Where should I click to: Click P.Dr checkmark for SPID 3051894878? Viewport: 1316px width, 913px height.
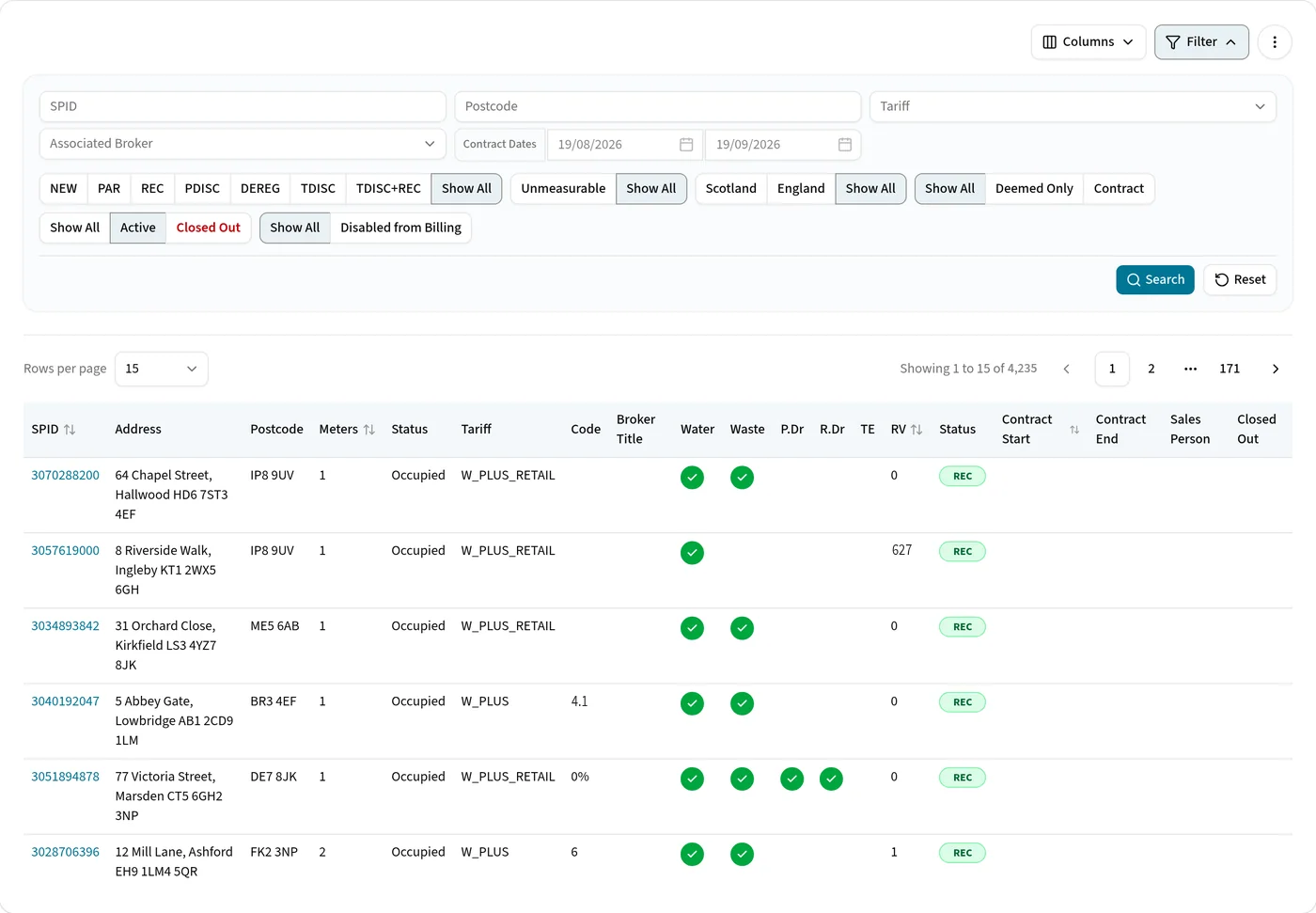(x=792, y=779)
